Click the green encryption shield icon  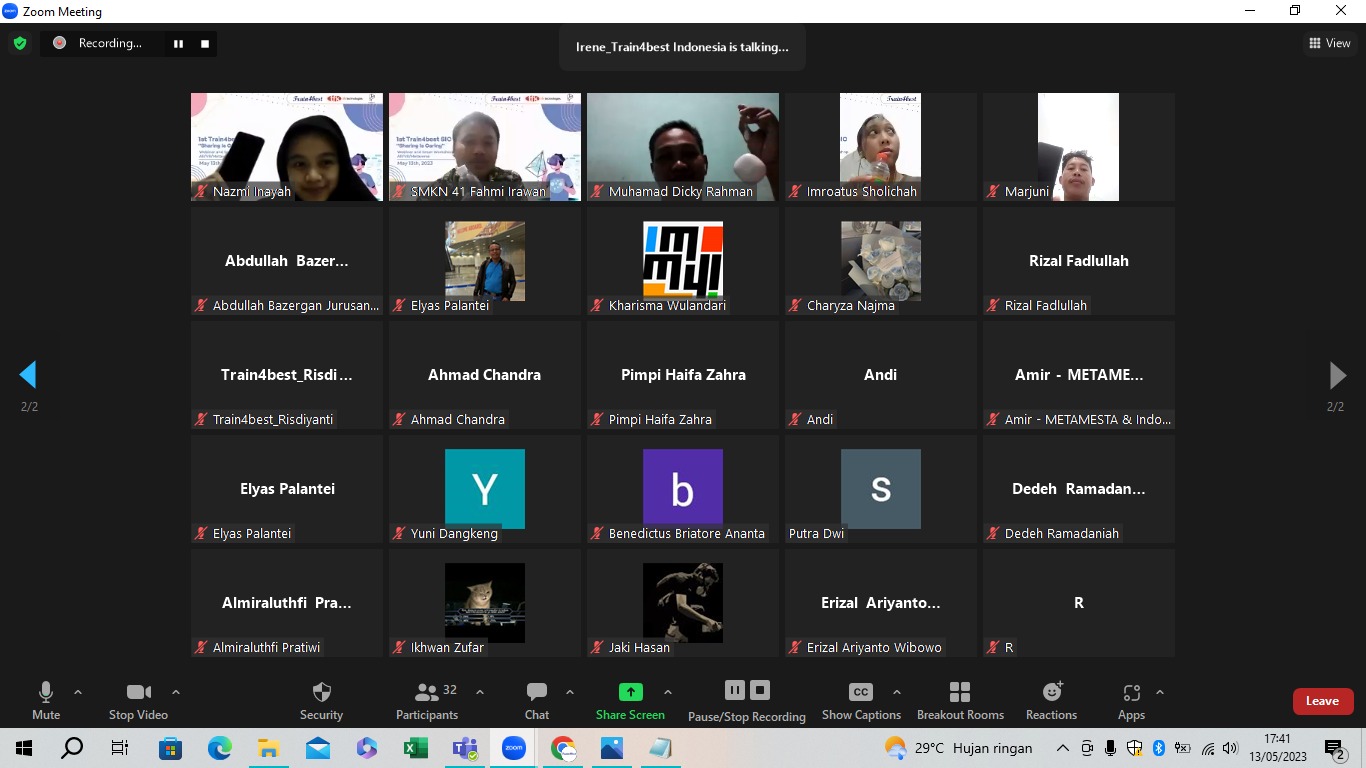(x=19, y=43)
